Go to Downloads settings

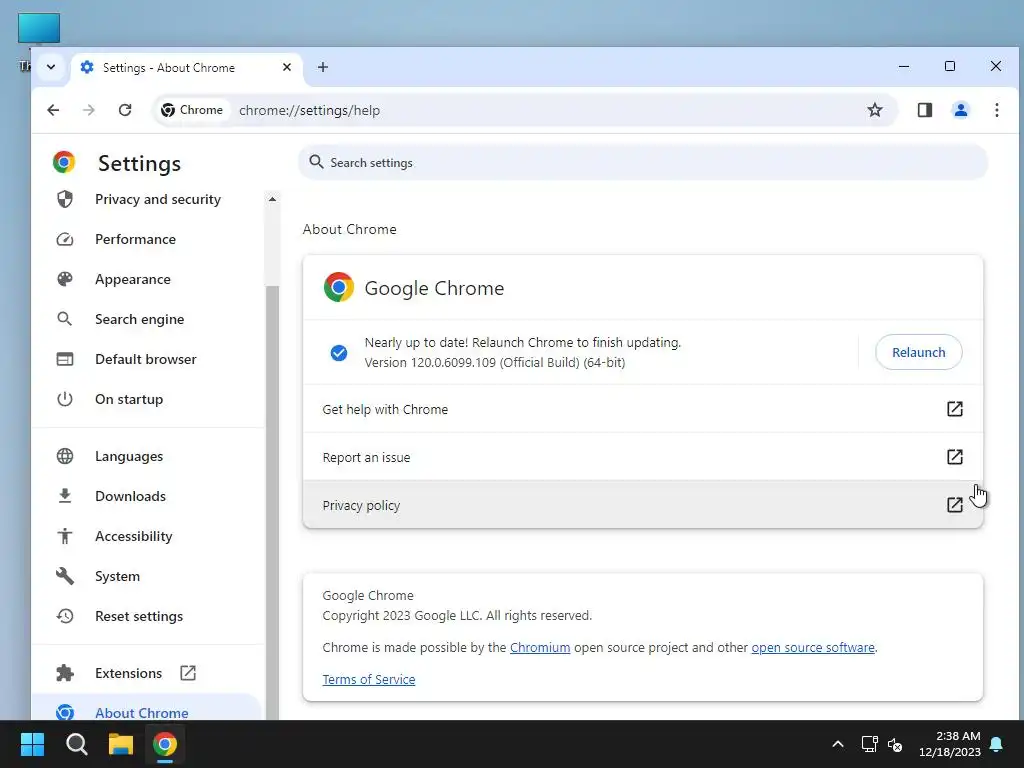point(148,496)
